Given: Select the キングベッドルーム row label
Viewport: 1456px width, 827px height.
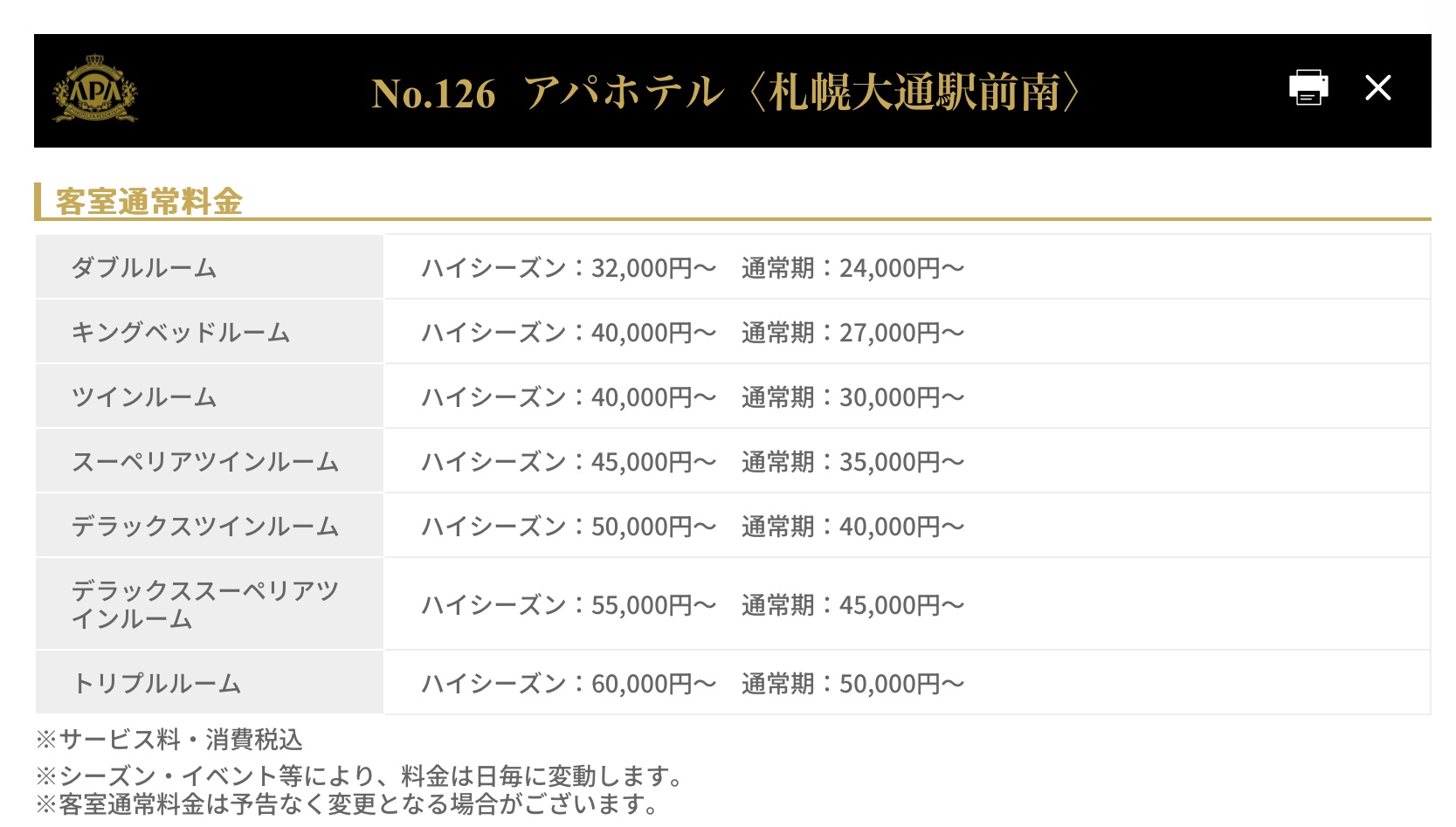Looking at the screenshot, I should [181, 332].
